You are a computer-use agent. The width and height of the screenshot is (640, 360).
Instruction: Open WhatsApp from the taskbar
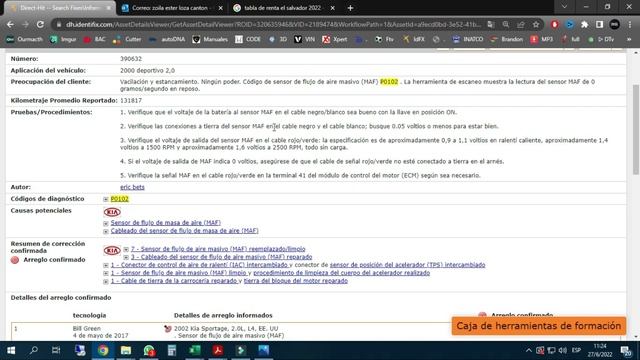[149, 350]
